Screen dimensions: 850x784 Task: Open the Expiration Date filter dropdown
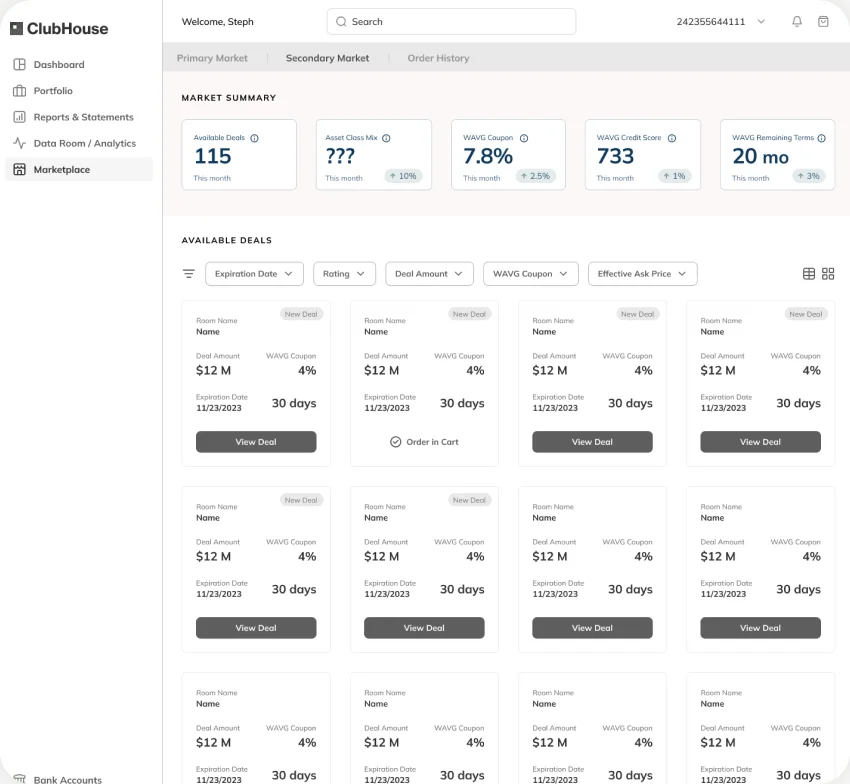[x=254, y=274]
